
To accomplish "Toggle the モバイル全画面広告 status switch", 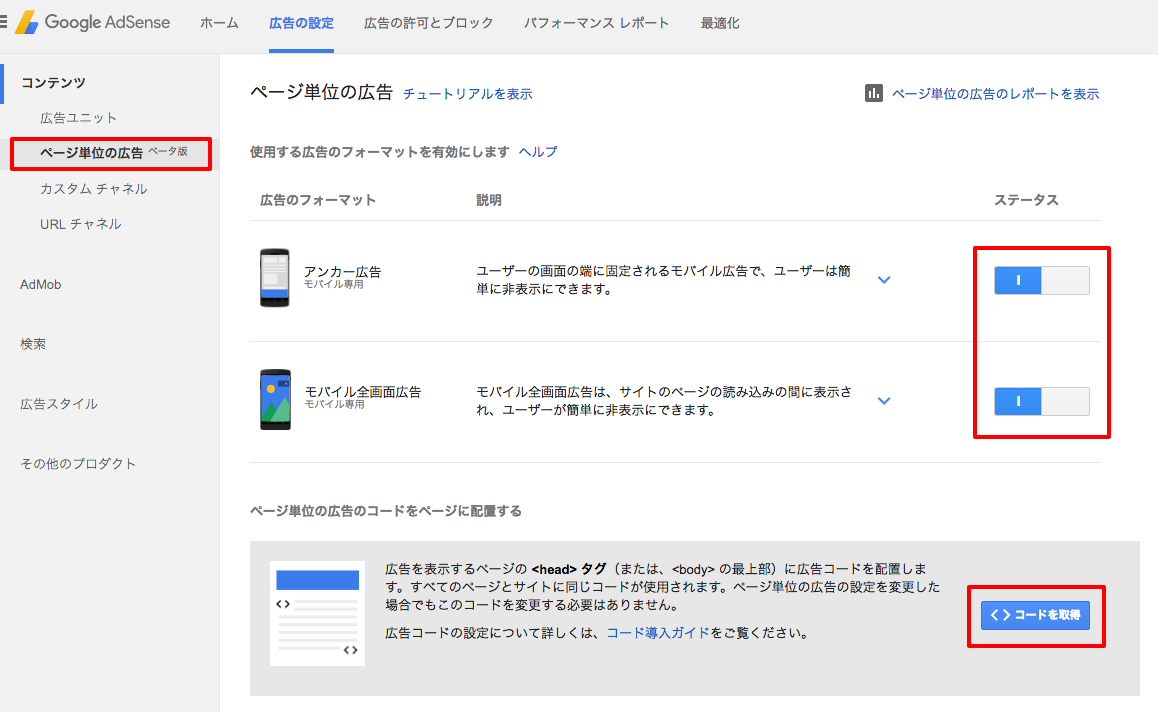I will (1041, 402).
